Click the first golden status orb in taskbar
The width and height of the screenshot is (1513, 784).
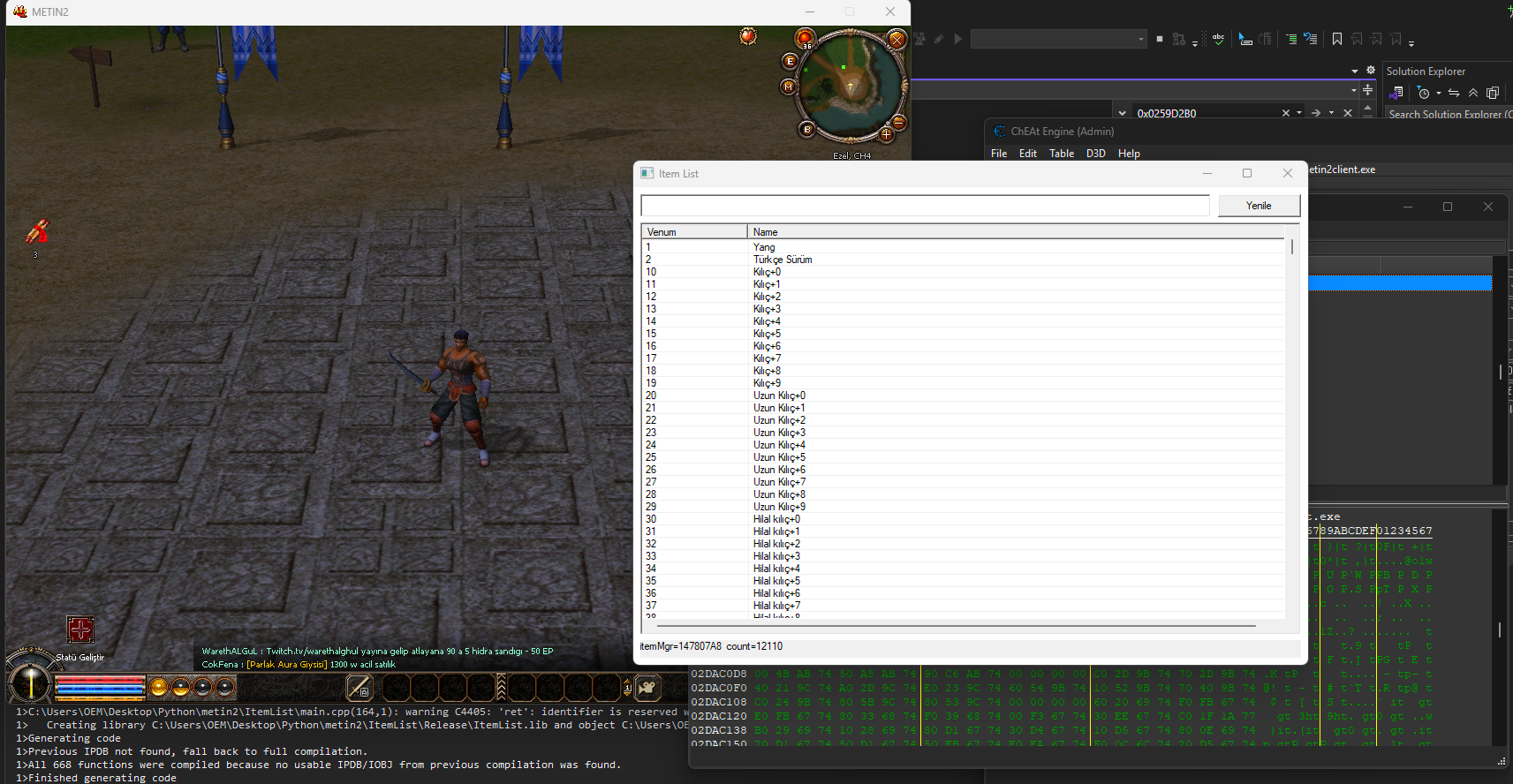[x=159, y=687]
